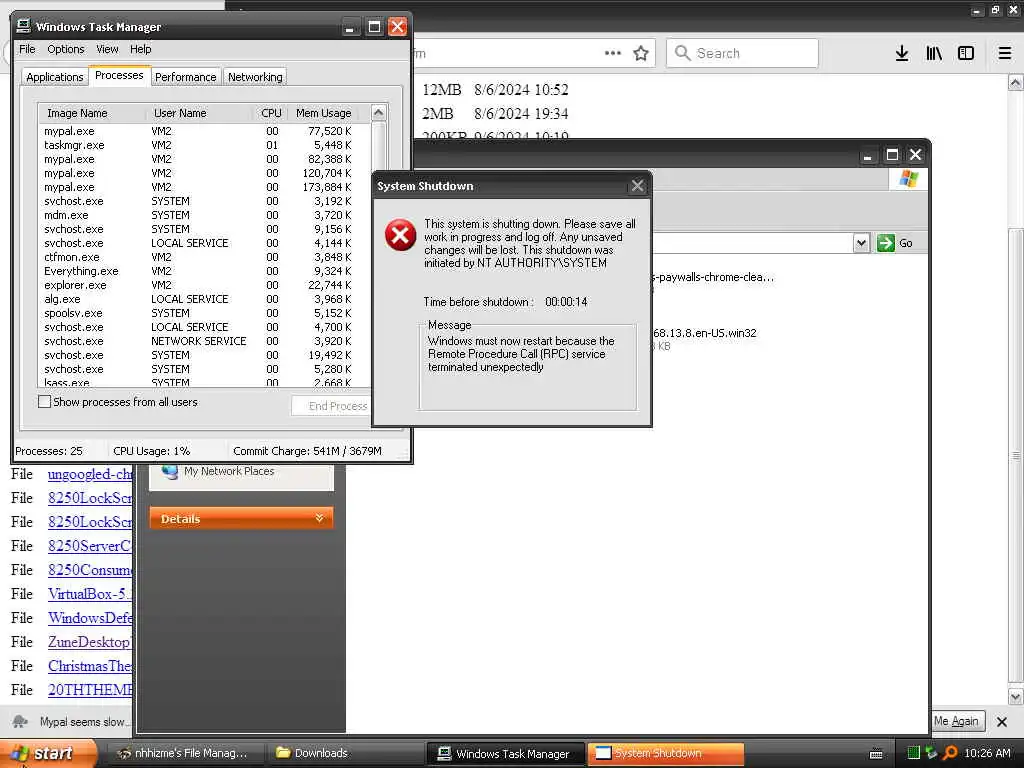Click My Network Places icon
Screen dimensions: 1024x768
(170, 471)
